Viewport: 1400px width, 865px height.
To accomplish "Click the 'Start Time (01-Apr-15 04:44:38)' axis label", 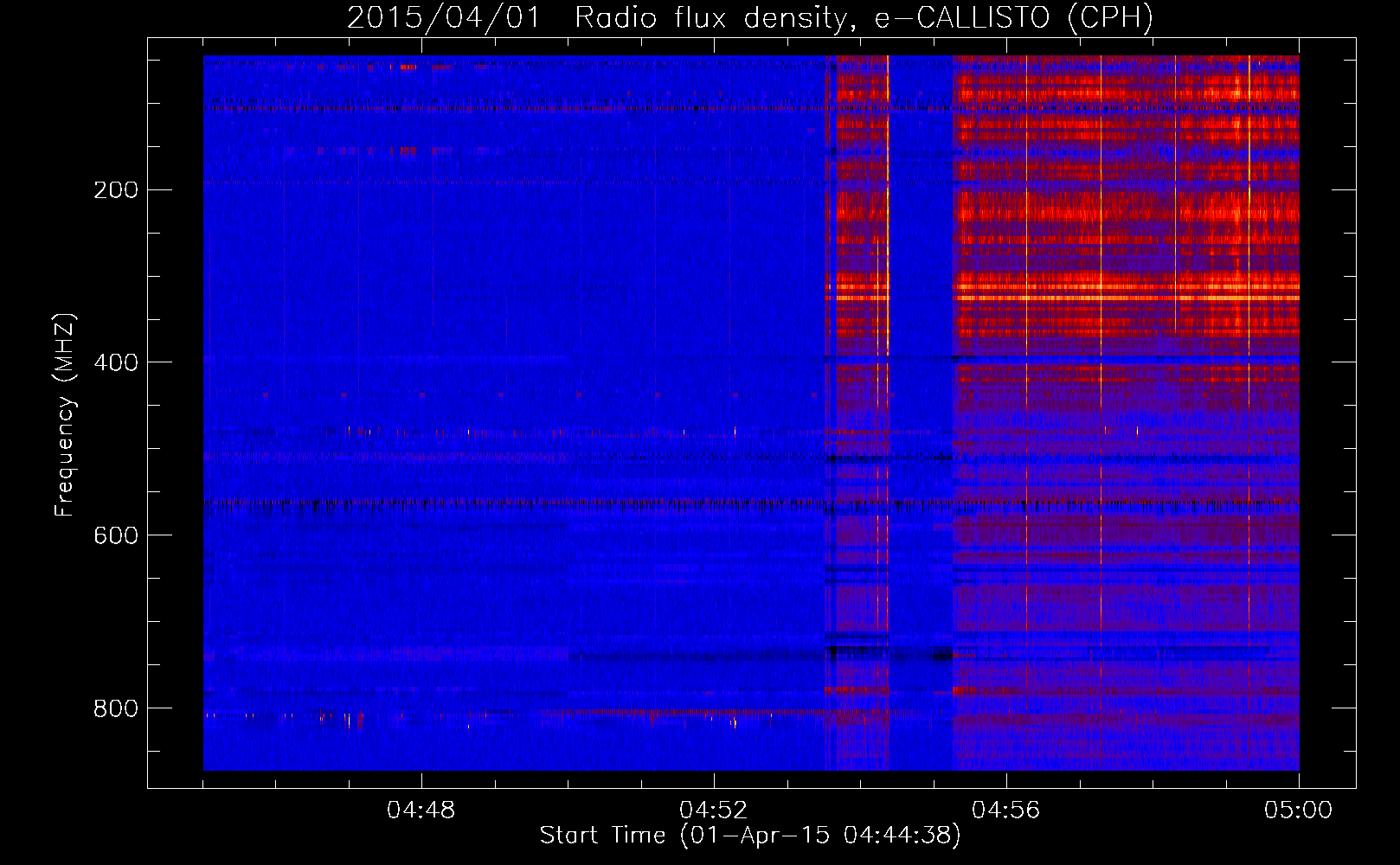I will [750, 836].
